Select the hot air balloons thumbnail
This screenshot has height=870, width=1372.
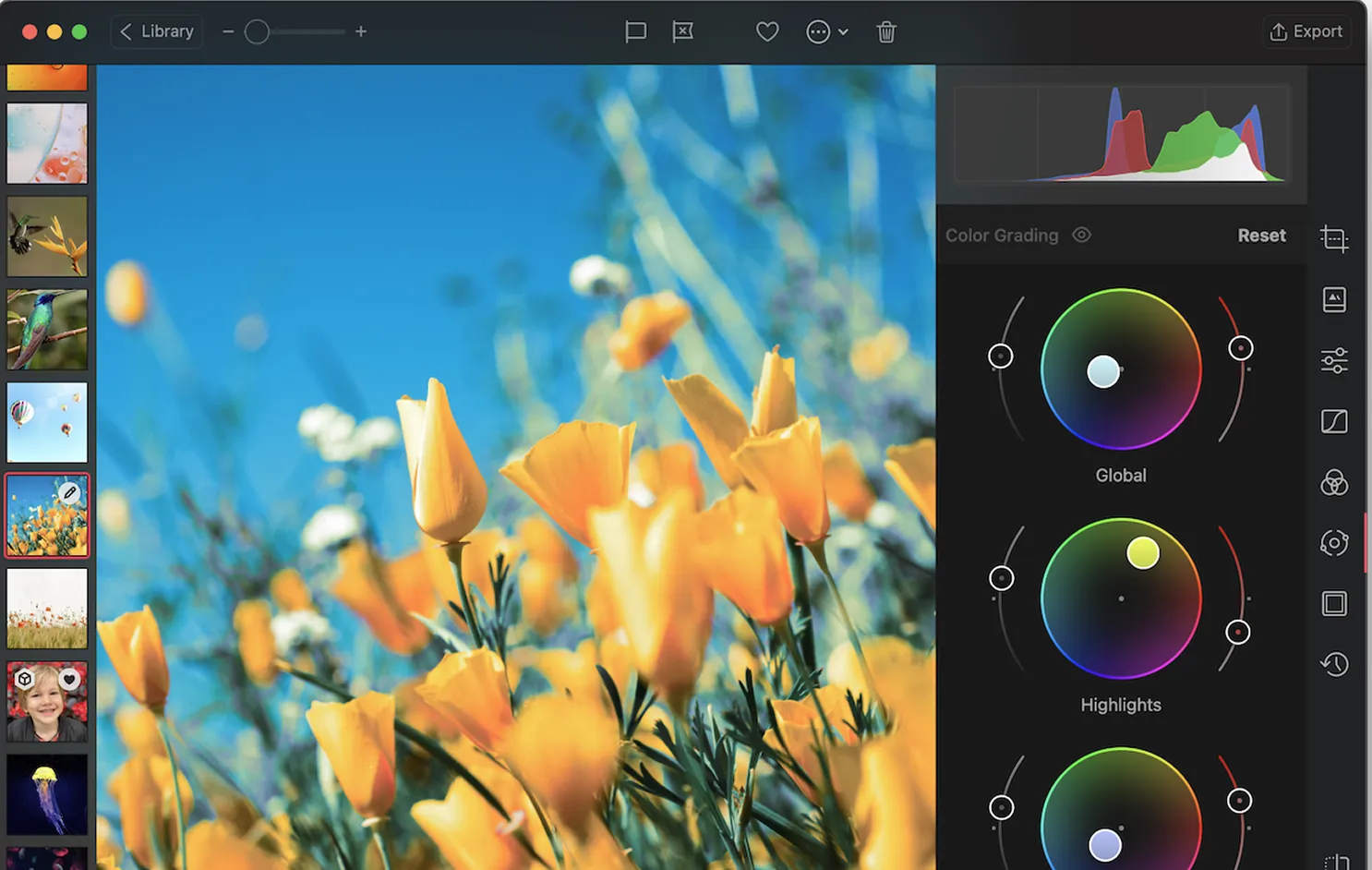(x=47, y=422)
